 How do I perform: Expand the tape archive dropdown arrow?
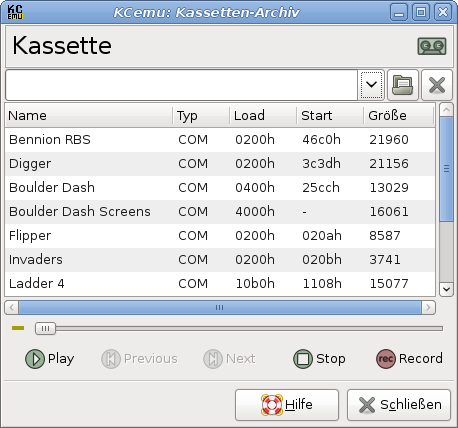(x=371, y=85)
